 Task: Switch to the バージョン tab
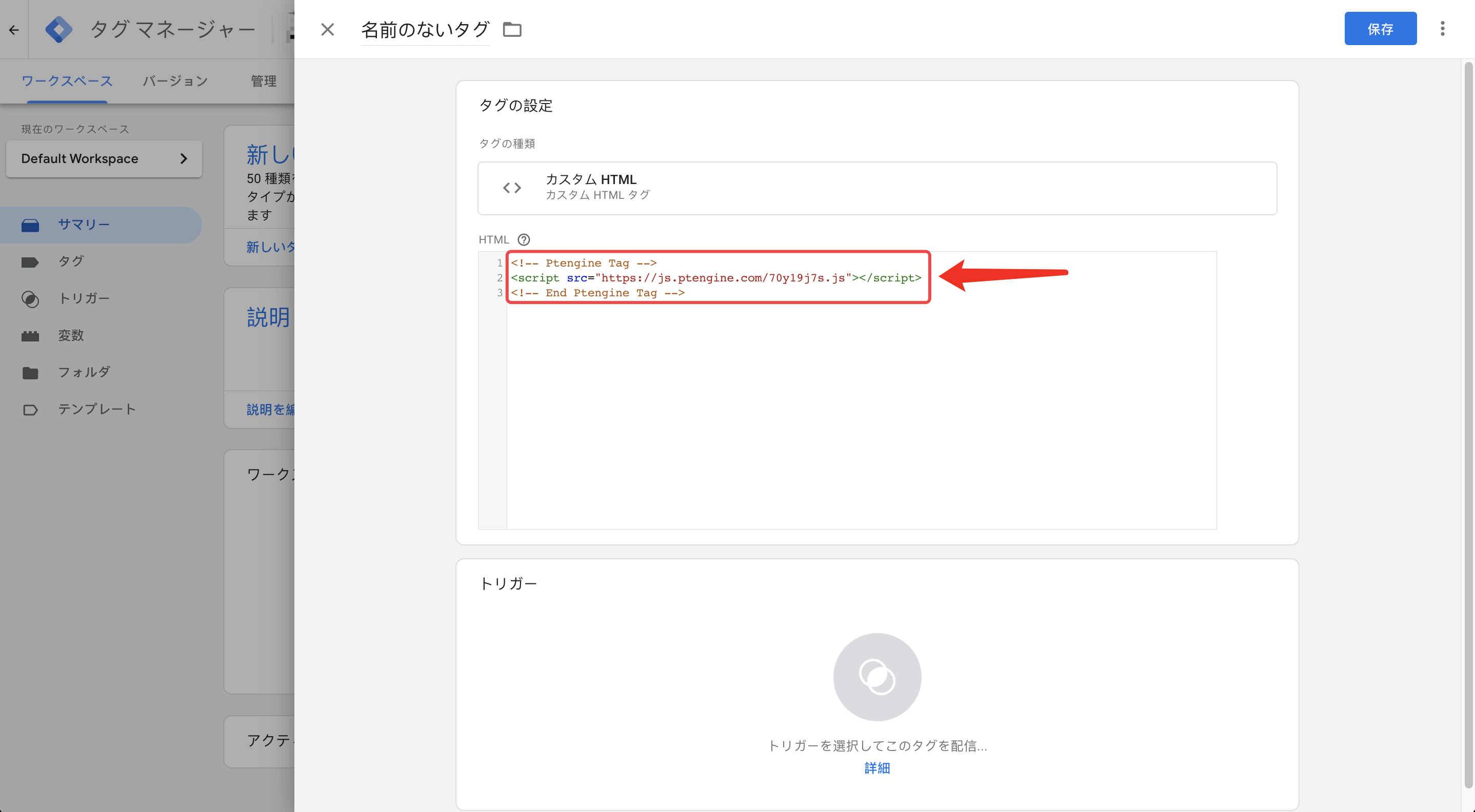(175, 80)
